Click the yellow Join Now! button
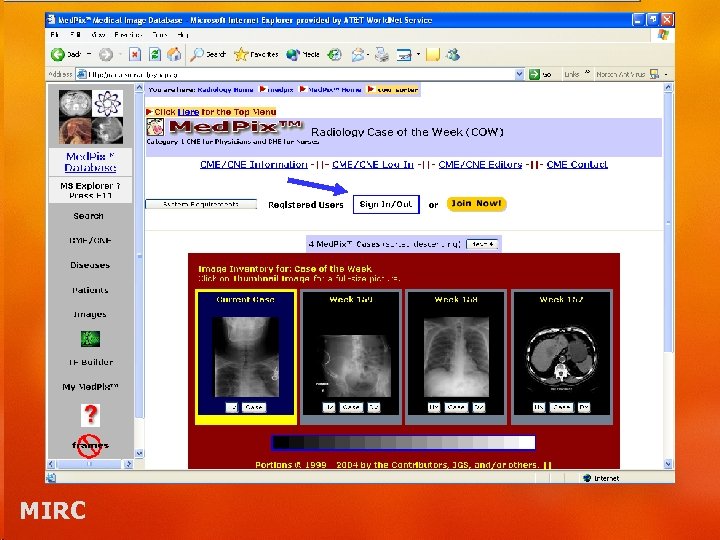This screenshot has width=720, height=540. (477, 203)
